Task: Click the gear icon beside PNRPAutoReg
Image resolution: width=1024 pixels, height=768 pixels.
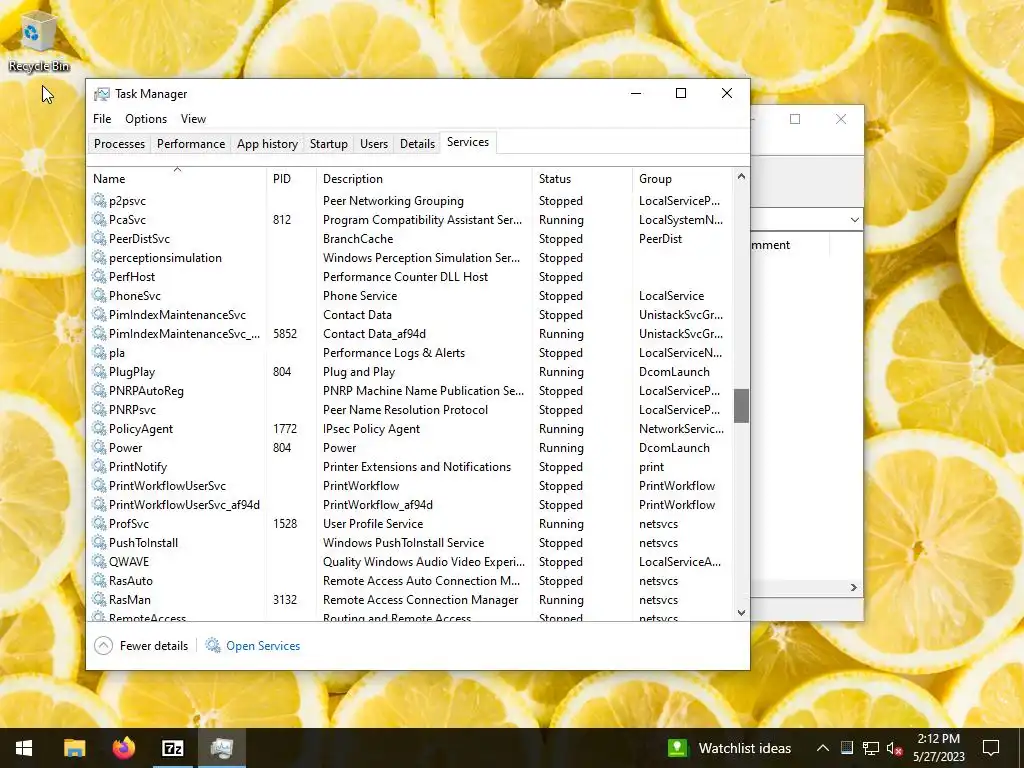Action: pos(99,391)
